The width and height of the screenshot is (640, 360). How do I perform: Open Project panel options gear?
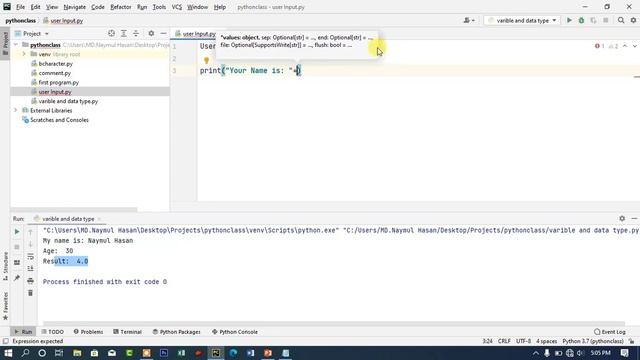click(151, 33)
